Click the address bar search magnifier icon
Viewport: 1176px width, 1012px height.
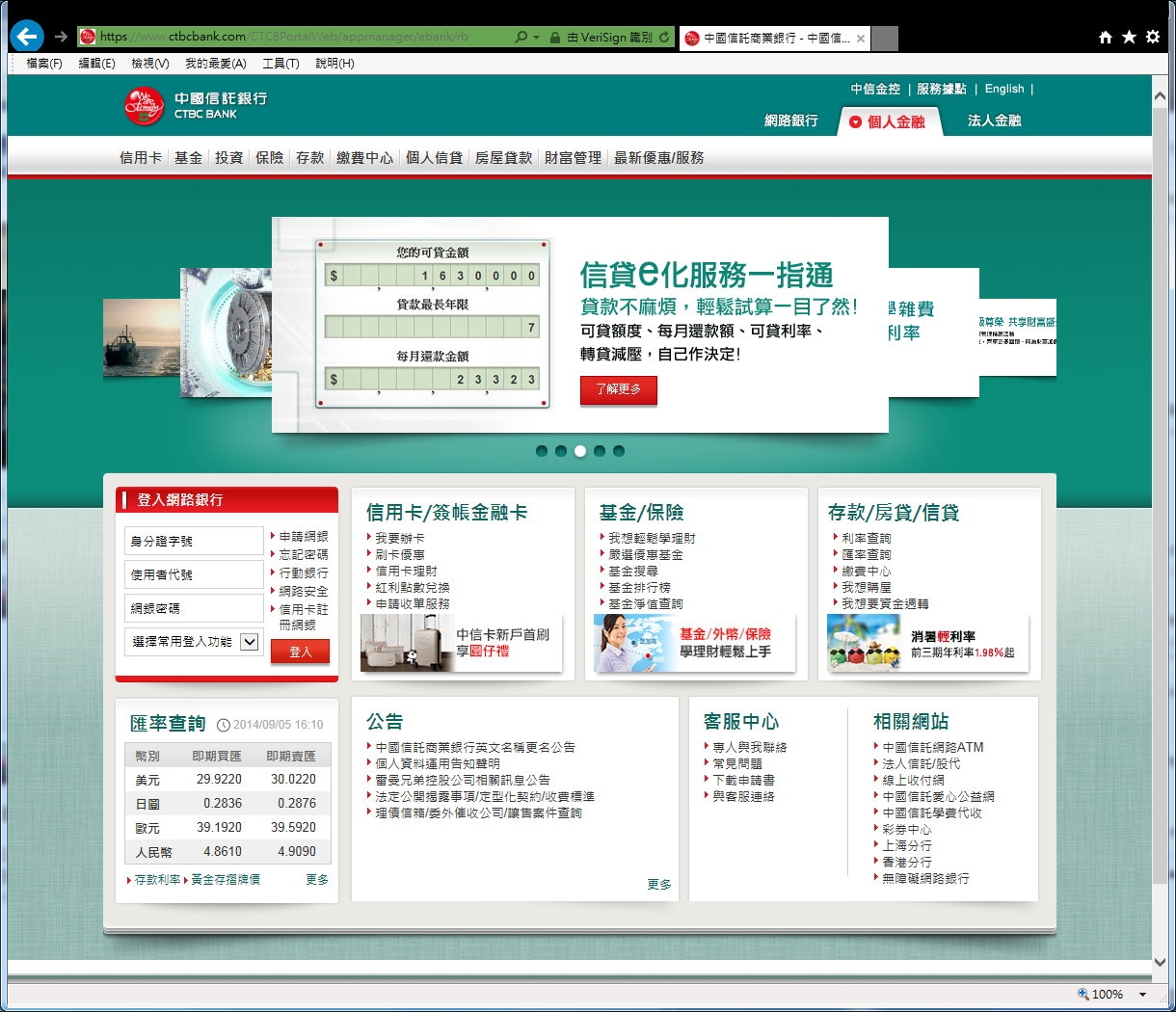click(x=521, y=38)
